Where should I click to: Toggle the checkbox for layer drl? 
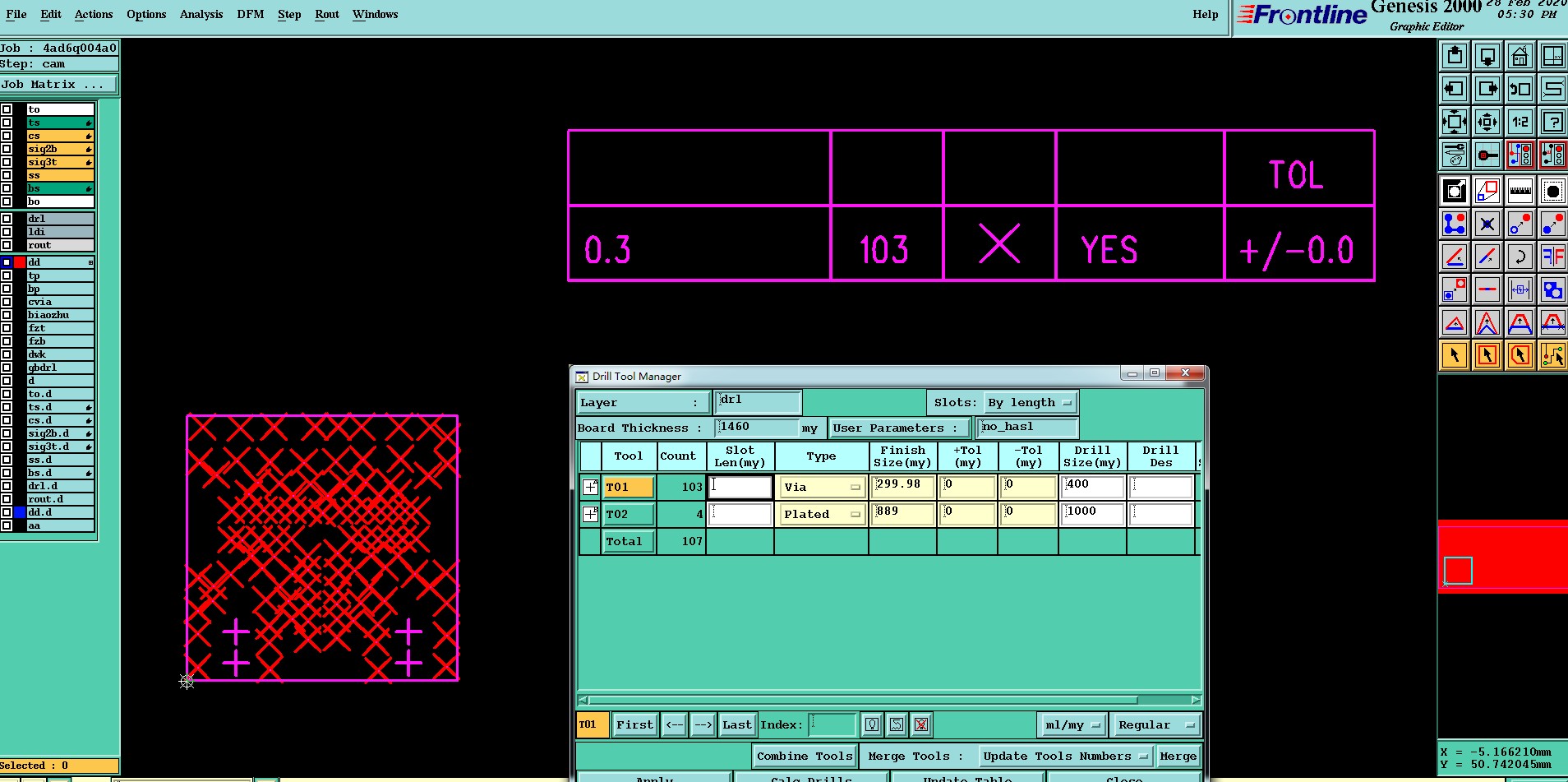tap(7, 219)
